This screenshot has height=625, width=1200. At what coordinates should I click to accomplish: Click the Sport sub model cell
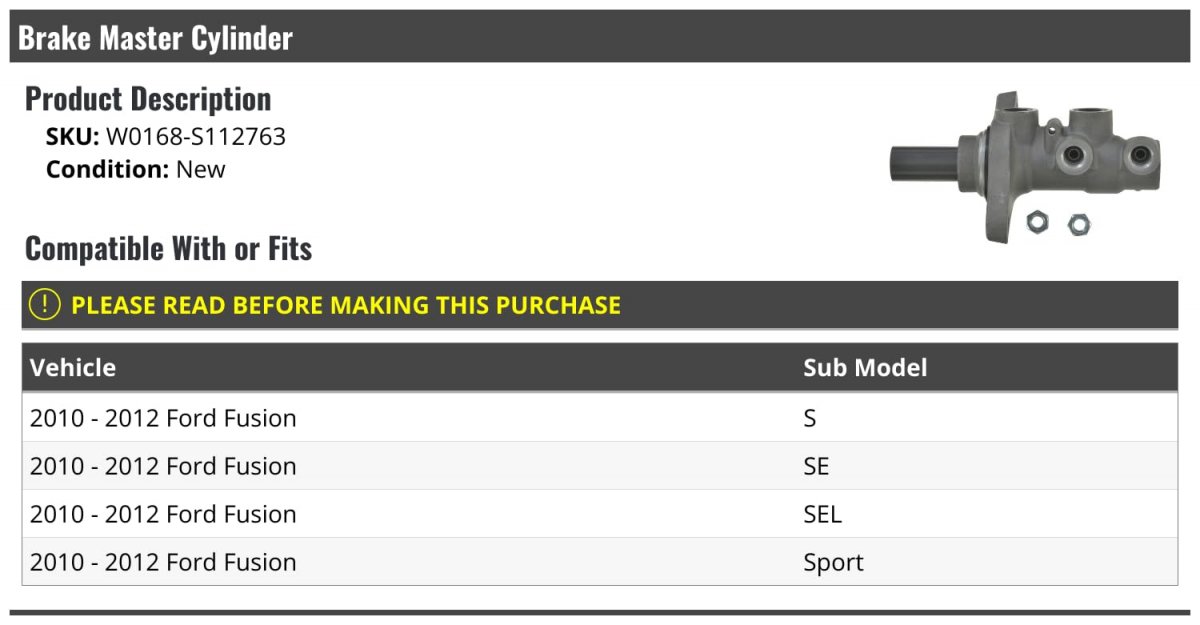coord(833,563)
